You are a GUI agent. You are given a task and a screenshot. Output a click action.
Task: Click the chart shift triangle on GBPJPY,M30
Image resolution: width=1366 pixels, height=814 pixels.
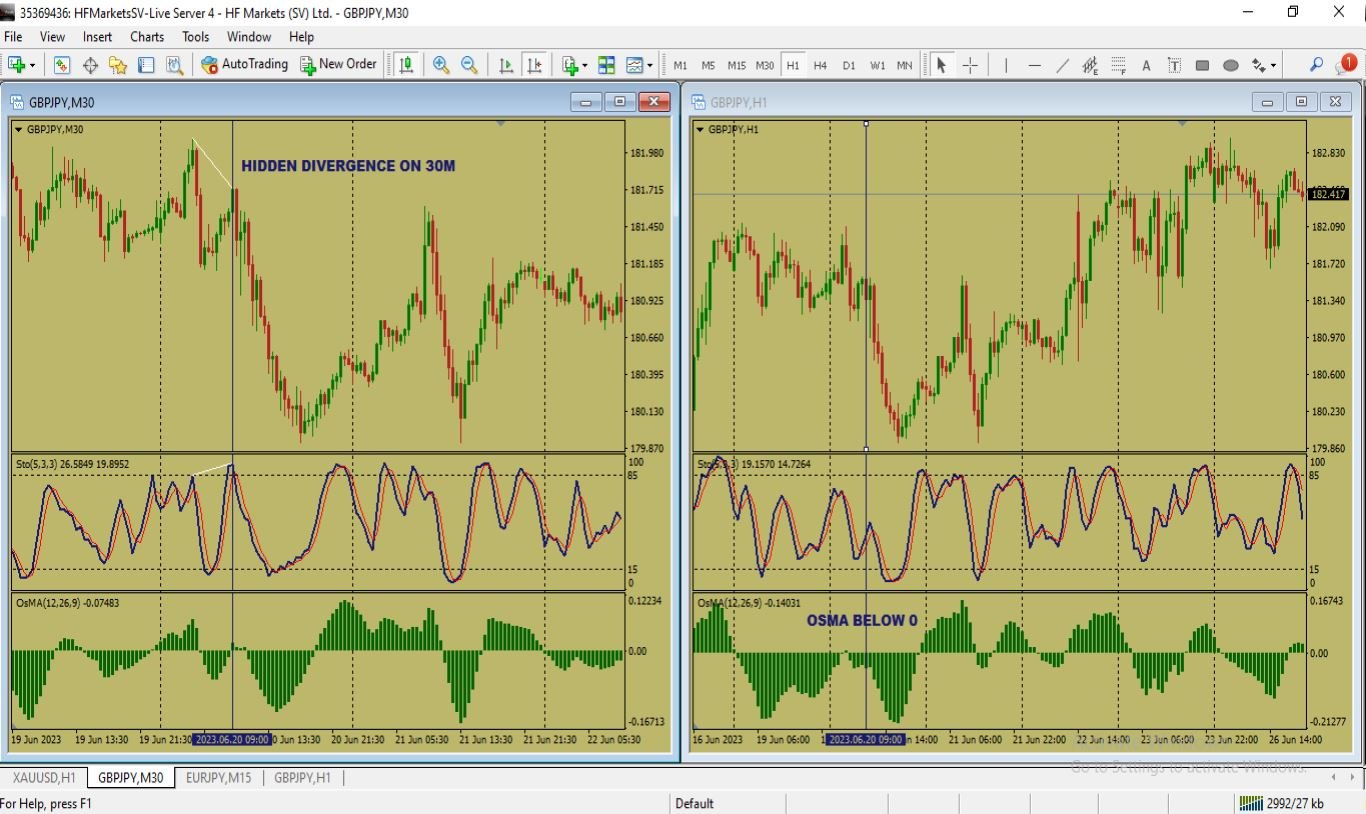pyautogui.click(x=501, y=124)
